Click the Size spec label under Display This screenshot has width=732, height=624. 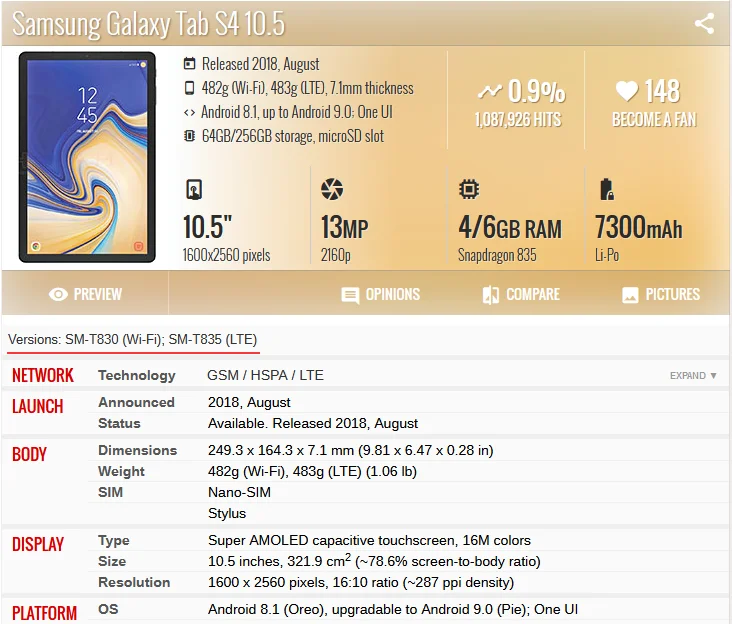(x=112, y=561)
